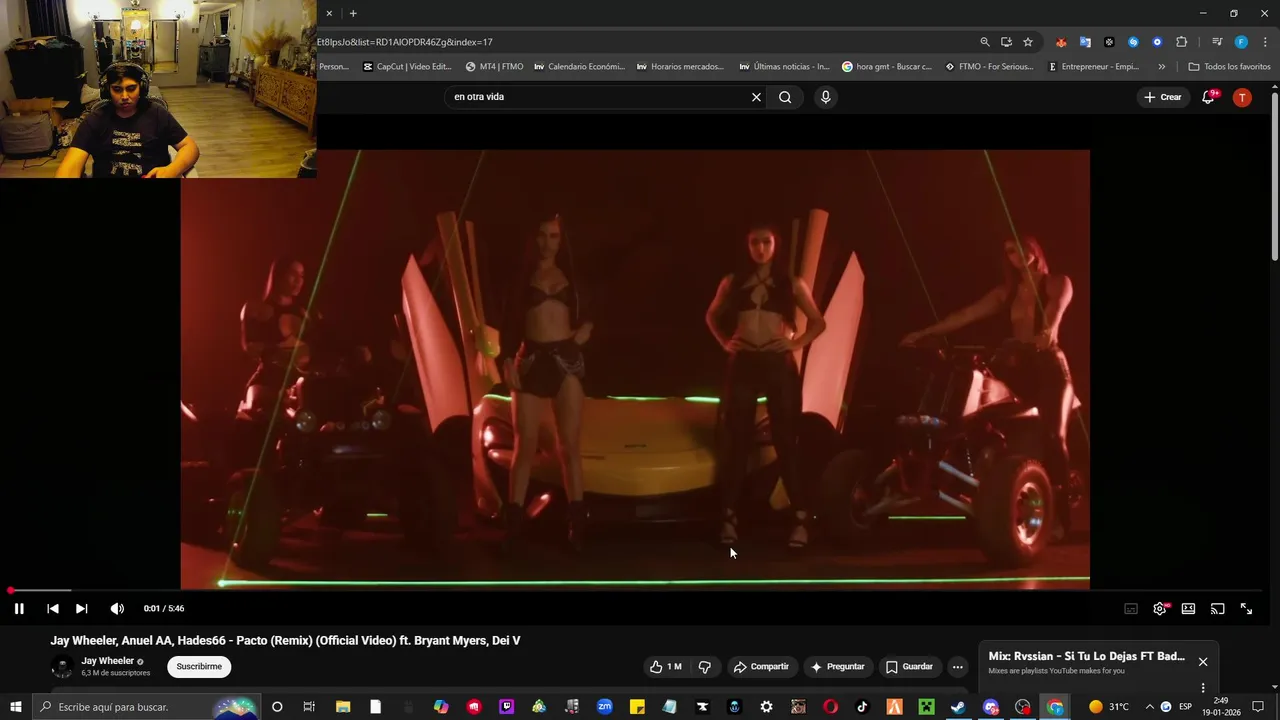Open the Horarios mercados bookmark
The image size is (1280, 720).
[680, 67]
